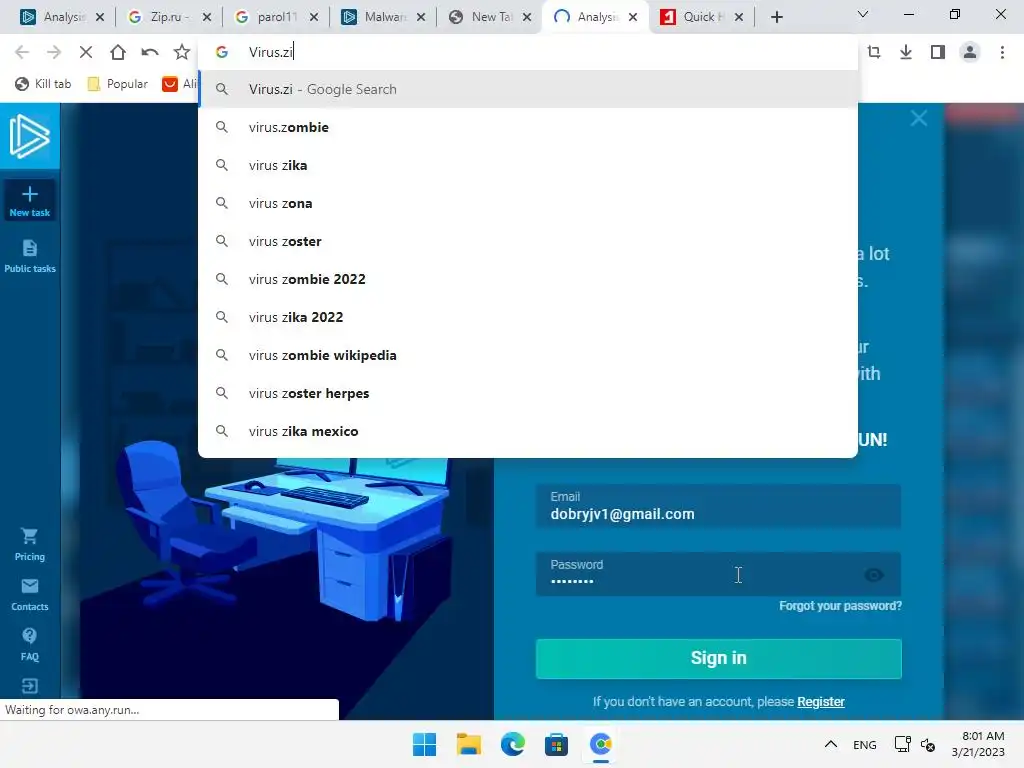The image size is (1024, 768).
Task: Open the ENG language selector
Action: tap(865, 744)
